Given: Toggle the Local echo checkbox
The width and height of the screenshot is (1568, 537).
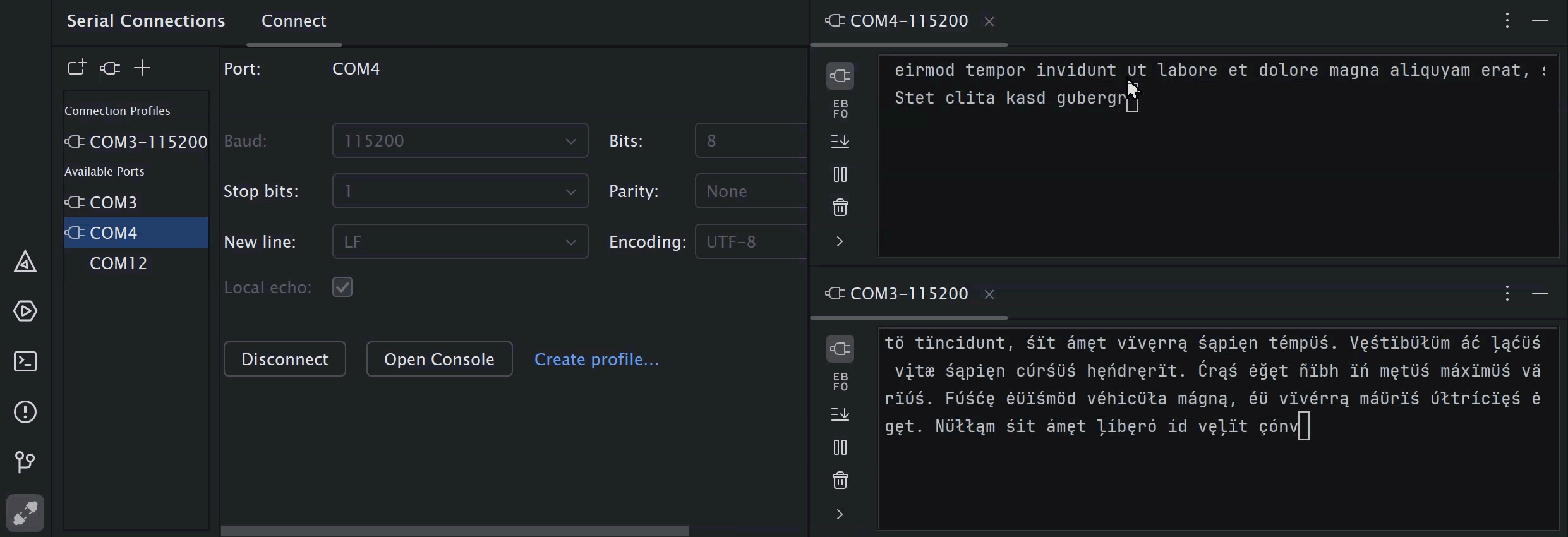Looking at the screenshot, I should 342,287.
